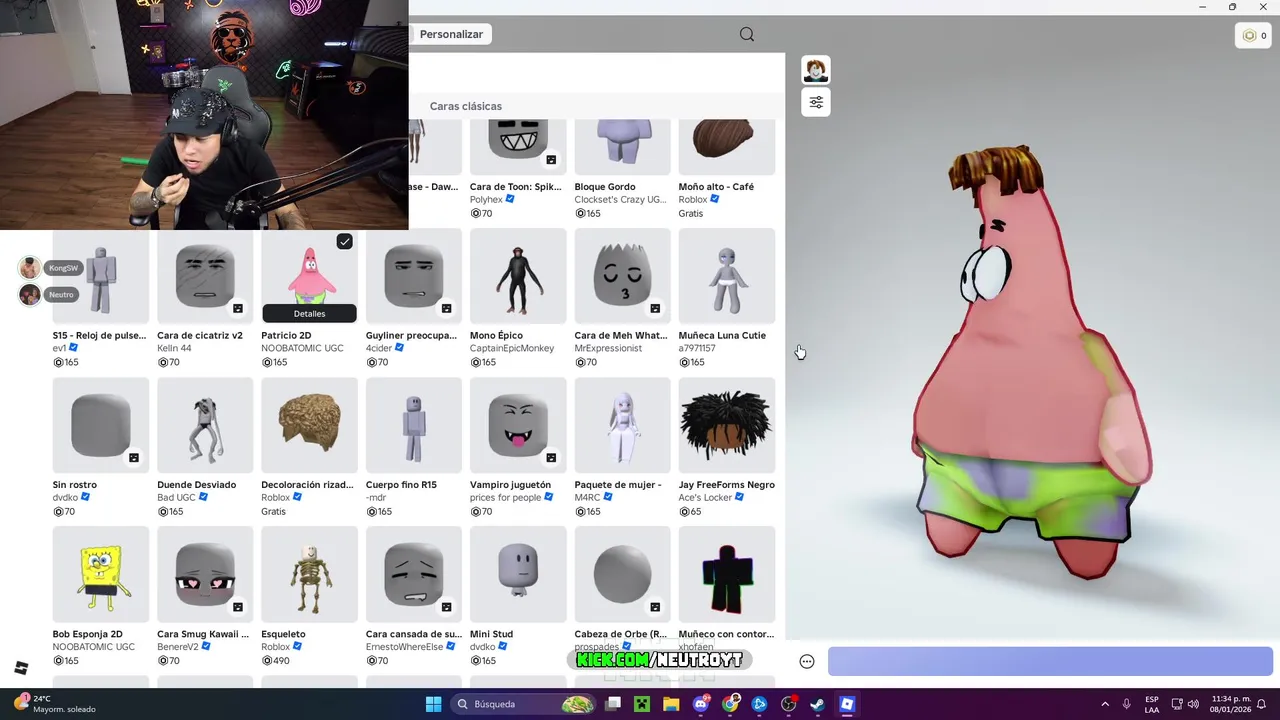Select the Muñeca Luna Cutie item

pos(727,276)
